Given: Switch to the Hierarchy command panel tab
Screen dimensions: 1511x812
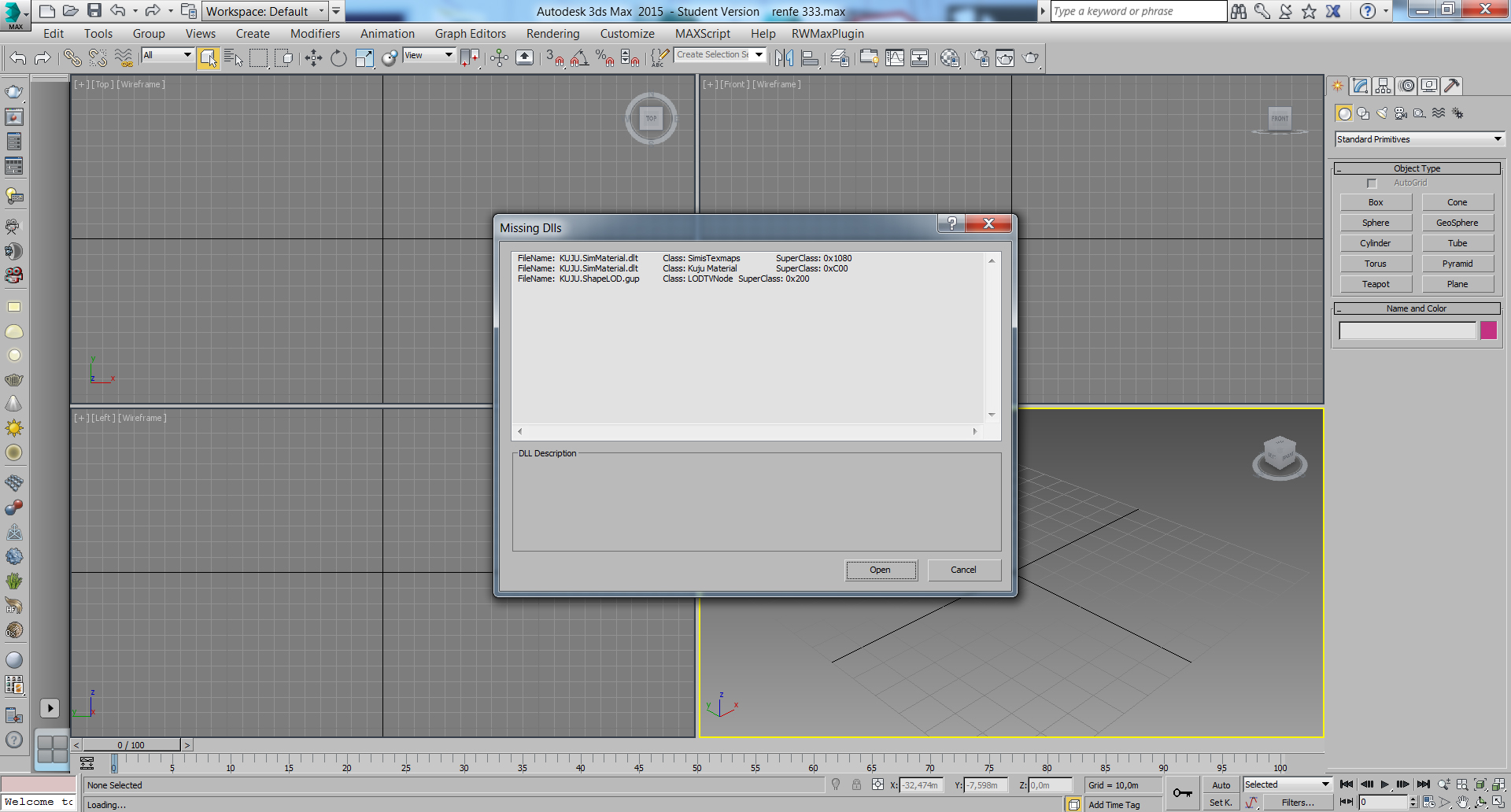Looking at the screenshot, I should pos(1384,86).
